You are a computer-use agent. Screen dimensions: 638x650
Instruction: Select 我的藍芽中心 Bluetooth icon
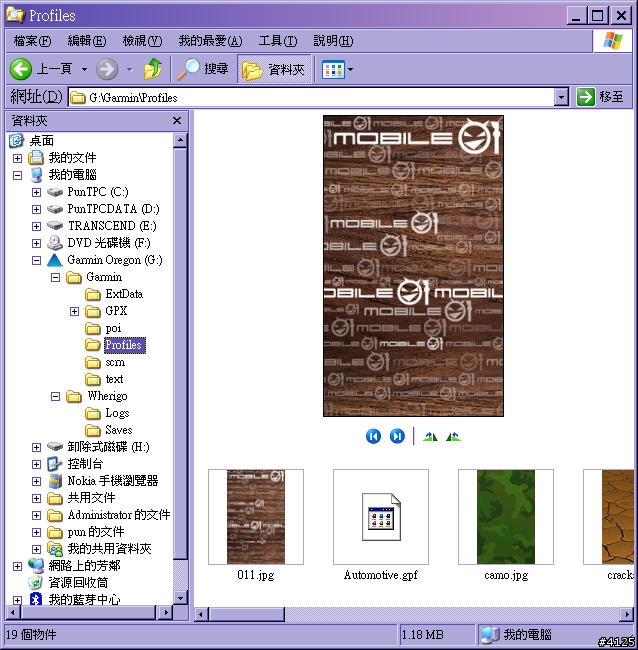point(36,599)
